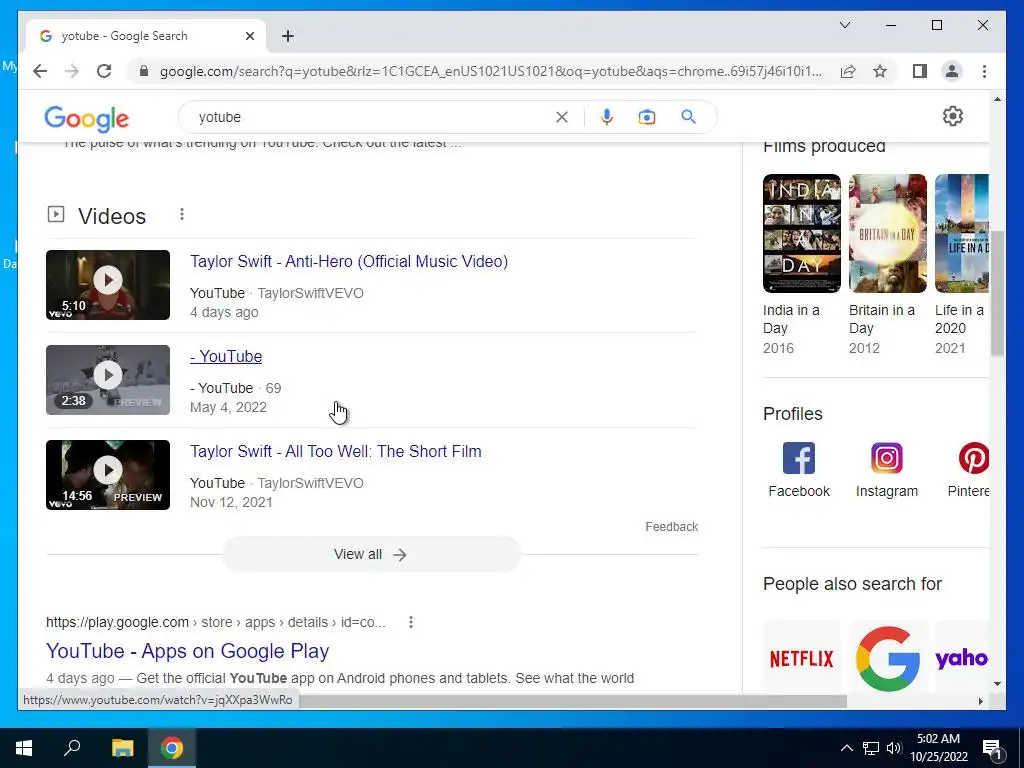This screenshot has height=768, width=1024.
Task: Open the Pinterest profile icon
Action: pos(973,458)
